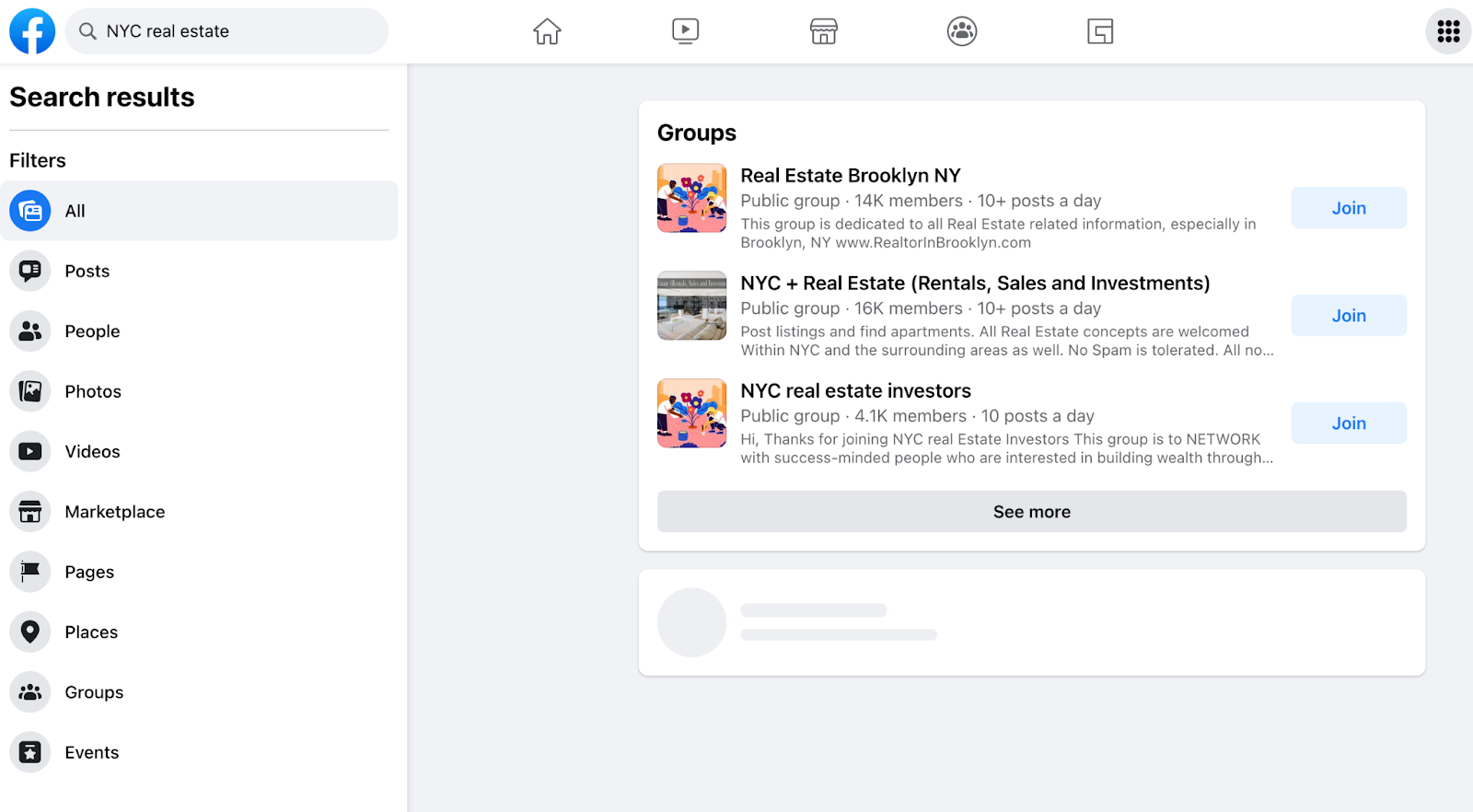Click the NYC real estate search field

(226, 30)
